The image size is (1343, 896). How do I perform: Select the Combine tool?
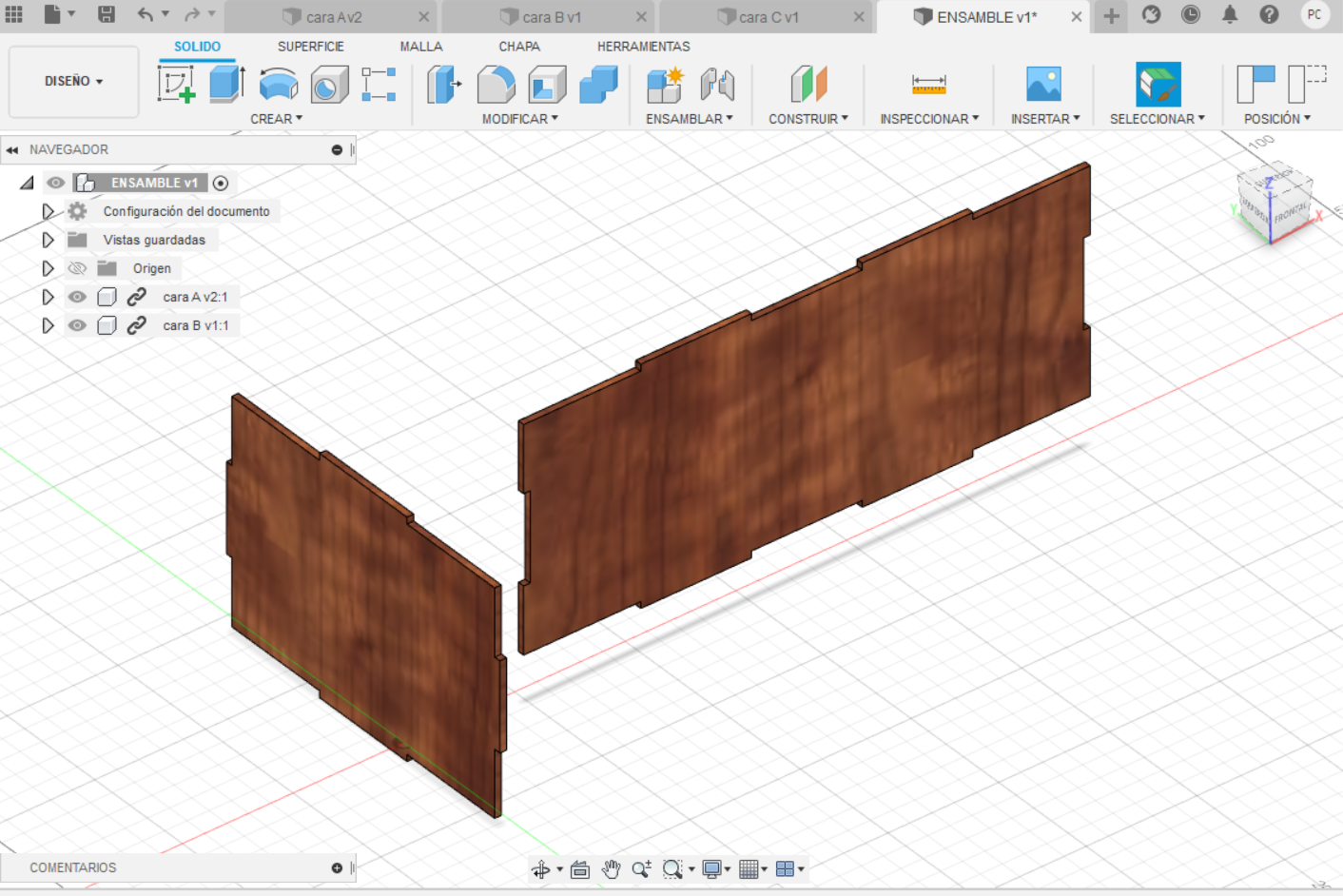tap(598, 85)
